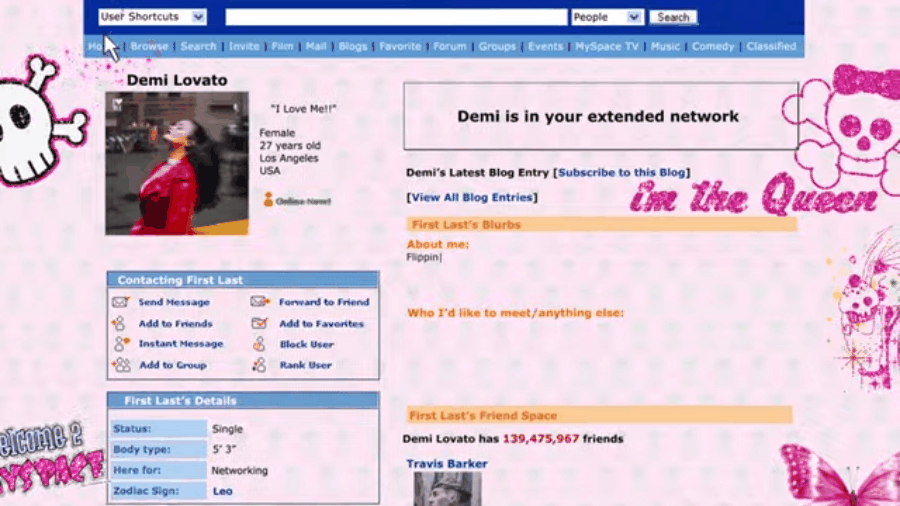This screenshot has width=900, height=506.
Task: Click the Send Message envelope icon
Action: click(121, 302)
